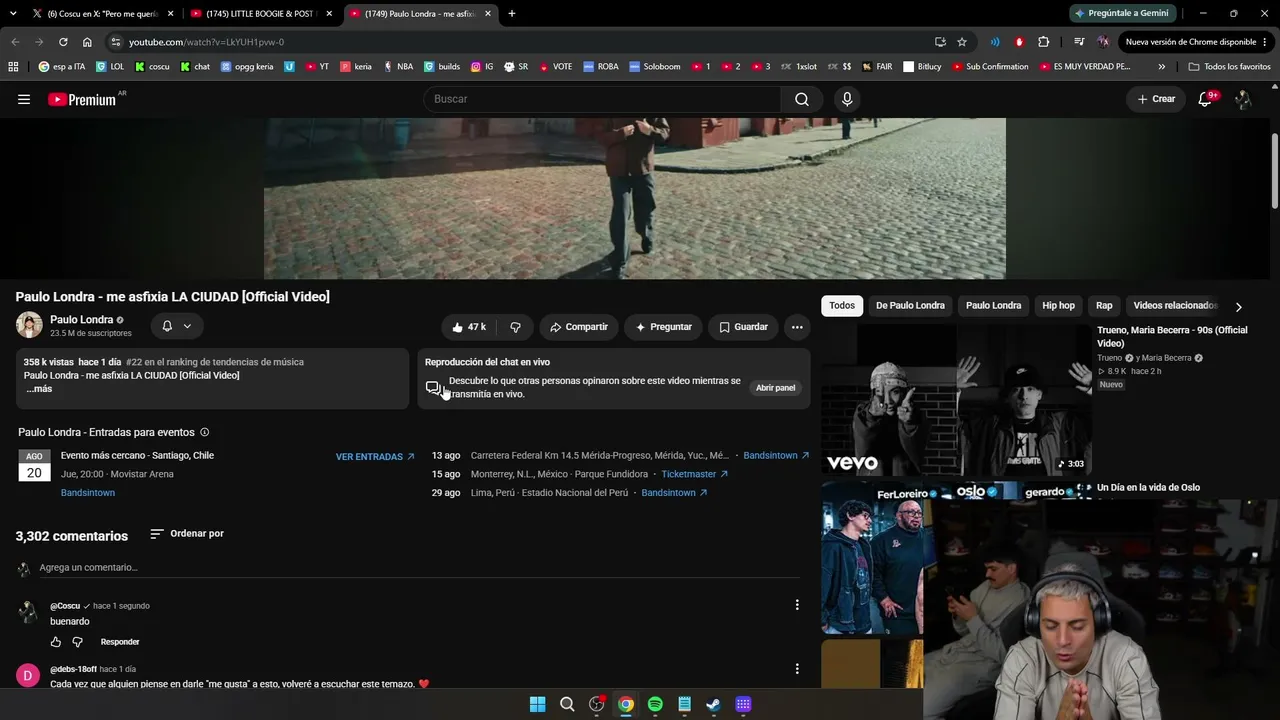The width and height of the screenshot is (1280, 720).
Task: Open options menu for @Coscu's comment
Action: tap(797, 605)
